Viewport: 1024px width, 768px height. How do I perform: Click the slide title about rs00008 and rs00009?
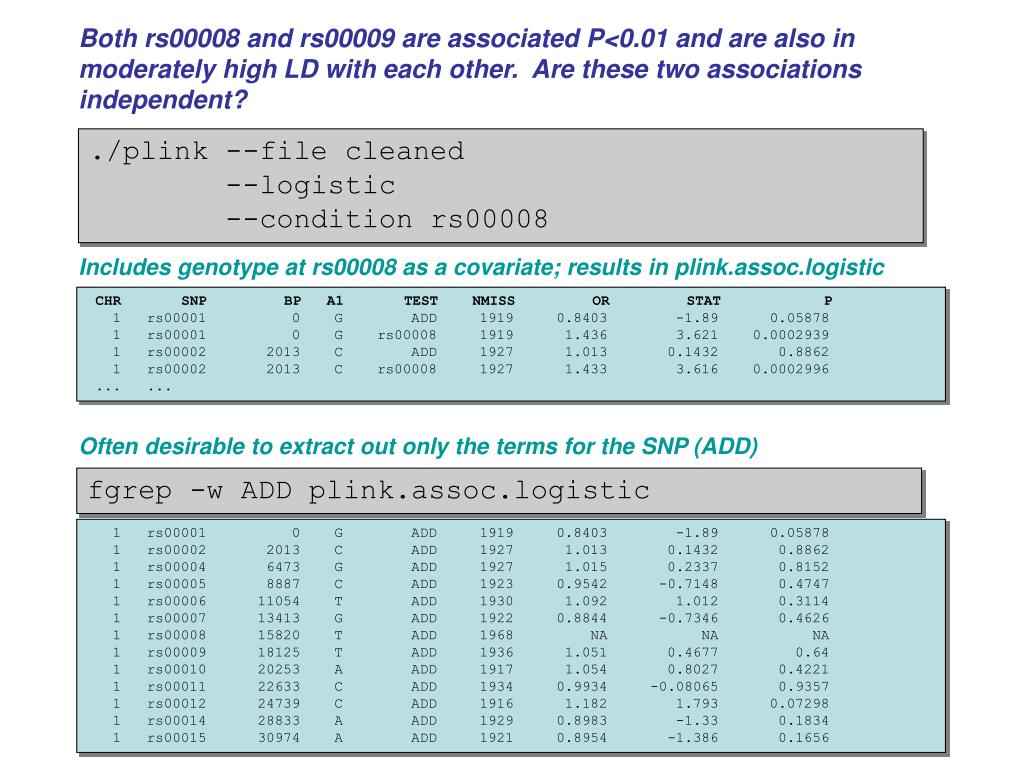tap(470, 69)
